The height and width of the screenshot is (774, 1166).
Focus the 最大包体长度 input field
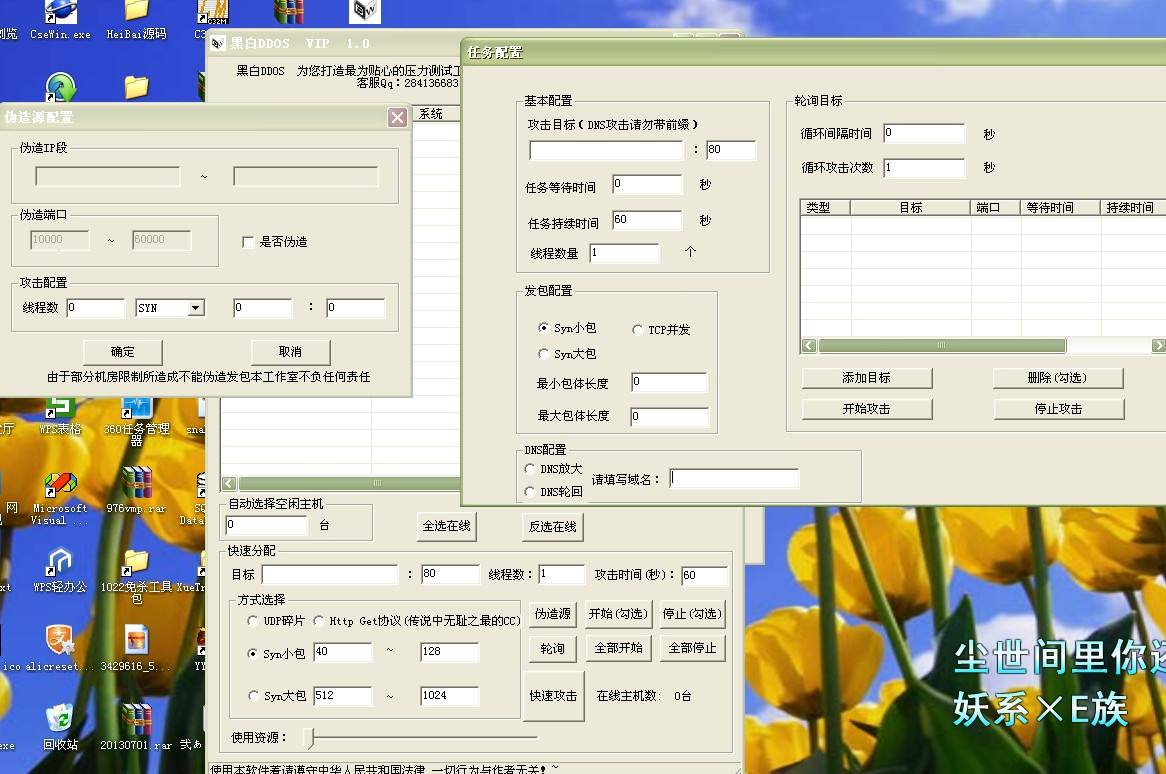pyautogui.click(x=669, y=417)
